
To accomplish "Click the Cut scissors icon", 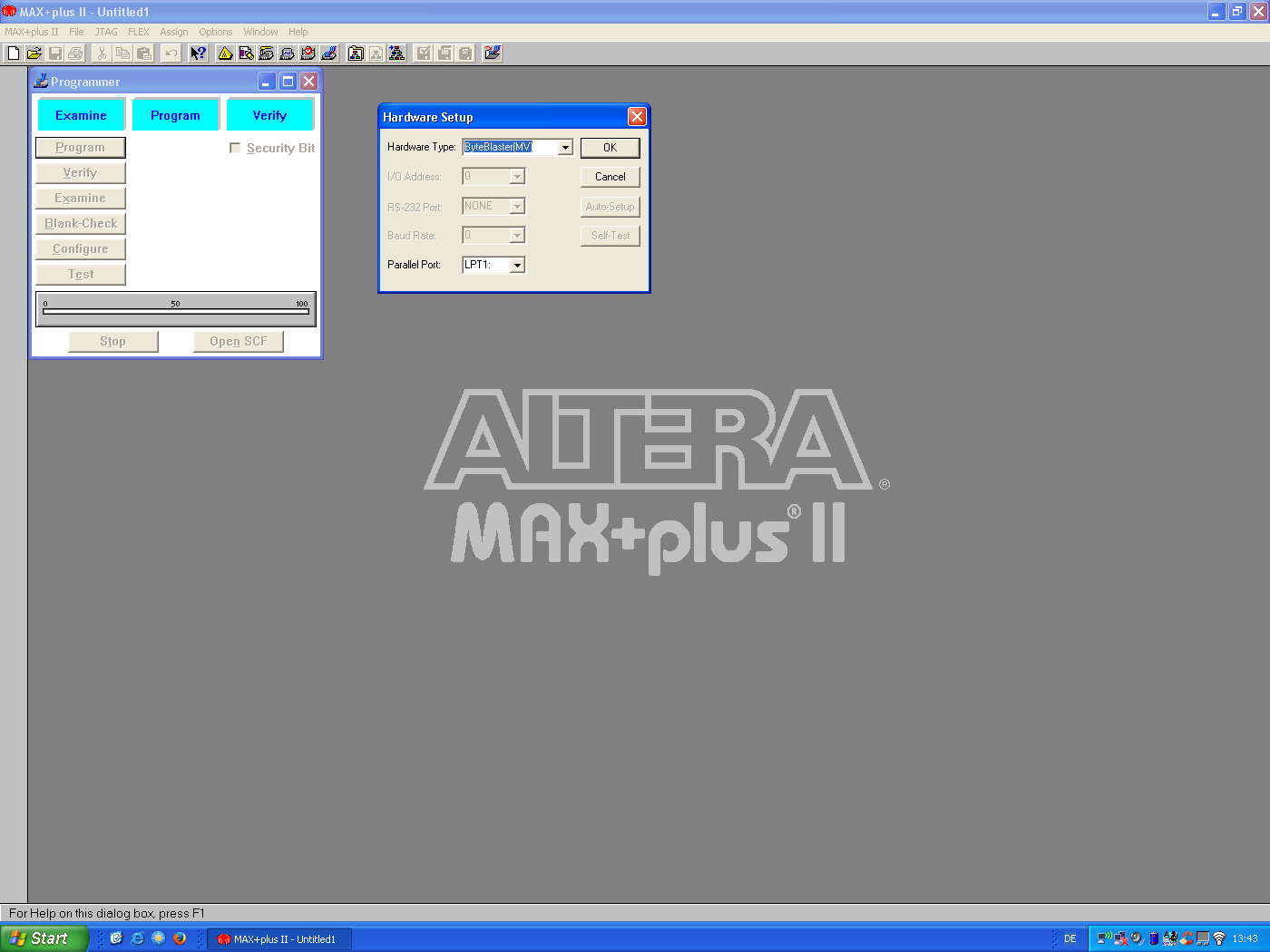I will (102, 53).
